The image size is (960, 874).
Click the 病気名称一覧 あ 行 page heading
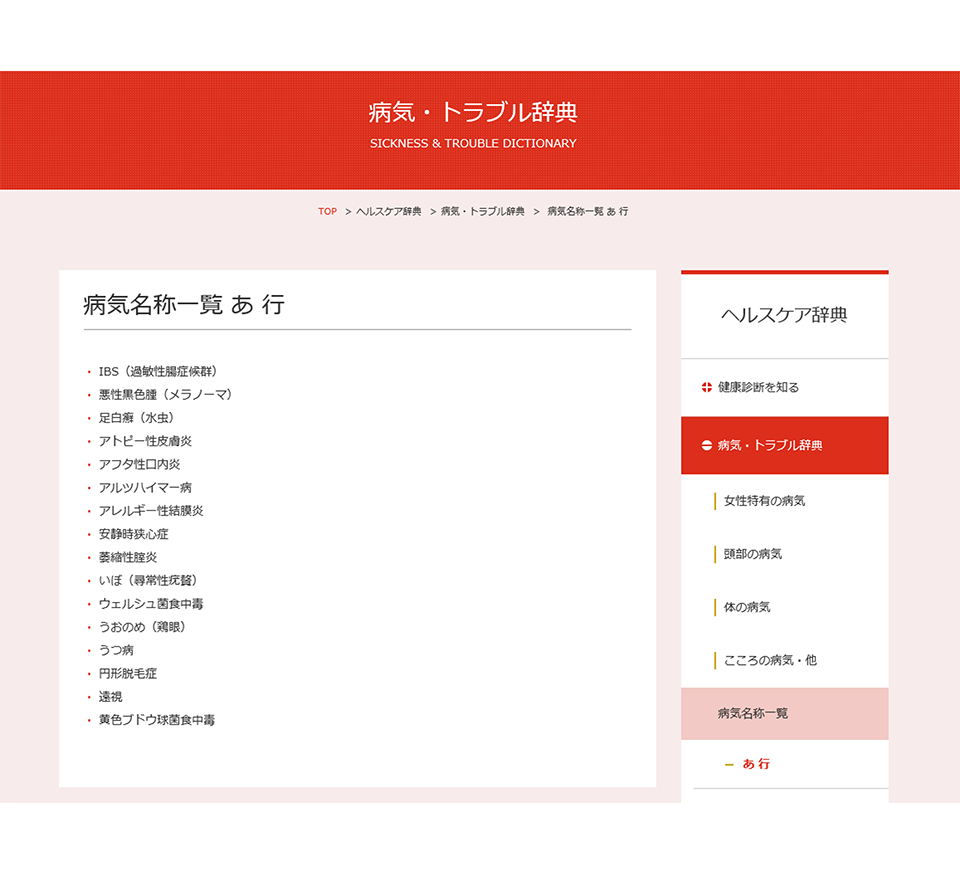pyautogui.click(x=184, y=304)
